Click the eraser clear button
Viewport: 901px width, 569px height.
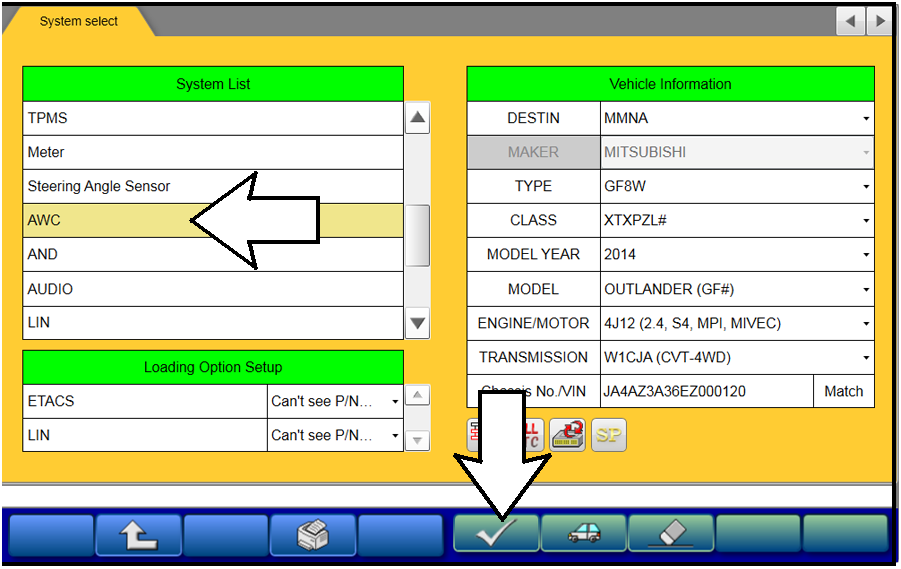coord(670,534)
